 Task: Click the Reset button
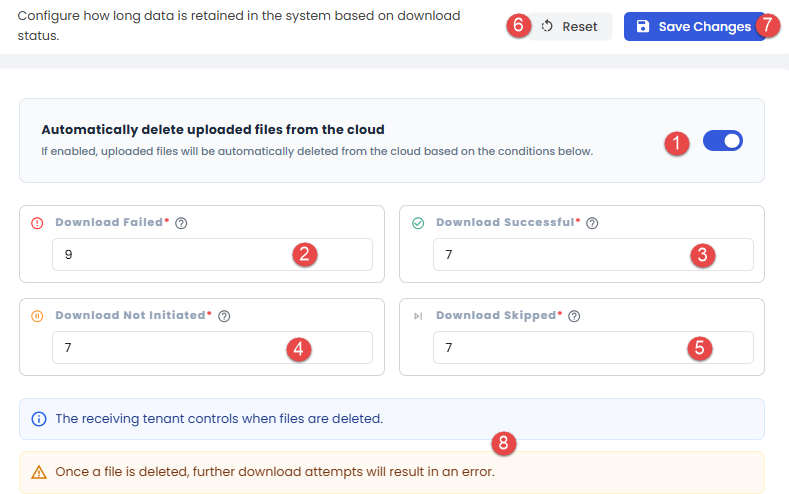tap(570, 27)
